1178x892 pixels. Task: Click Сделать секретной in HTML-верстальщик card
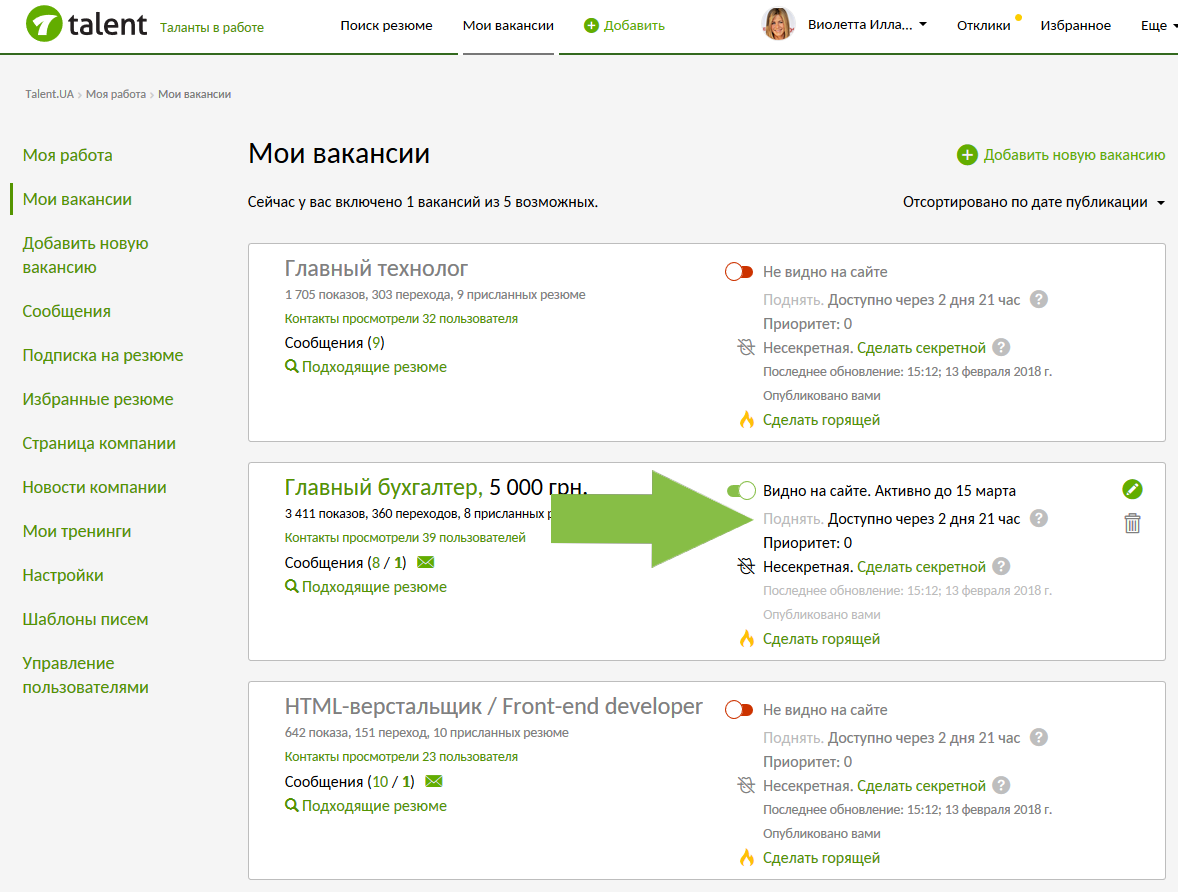921,785
